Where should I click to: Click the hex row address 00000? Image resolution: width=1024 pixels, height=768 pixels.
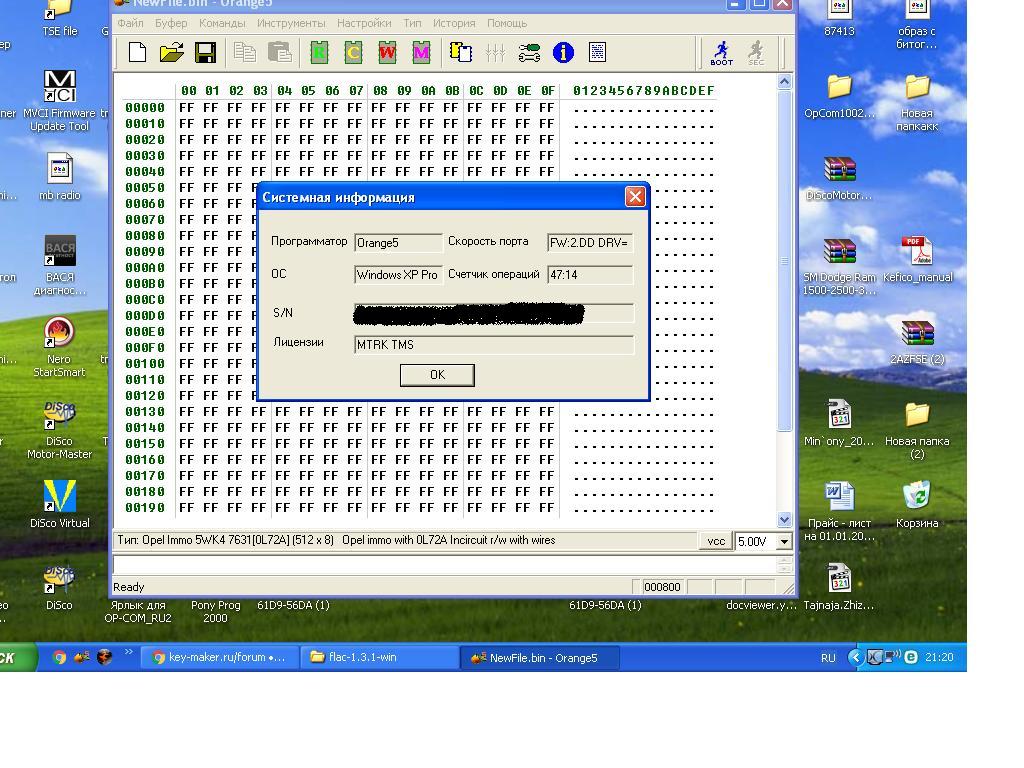point(145,108)
